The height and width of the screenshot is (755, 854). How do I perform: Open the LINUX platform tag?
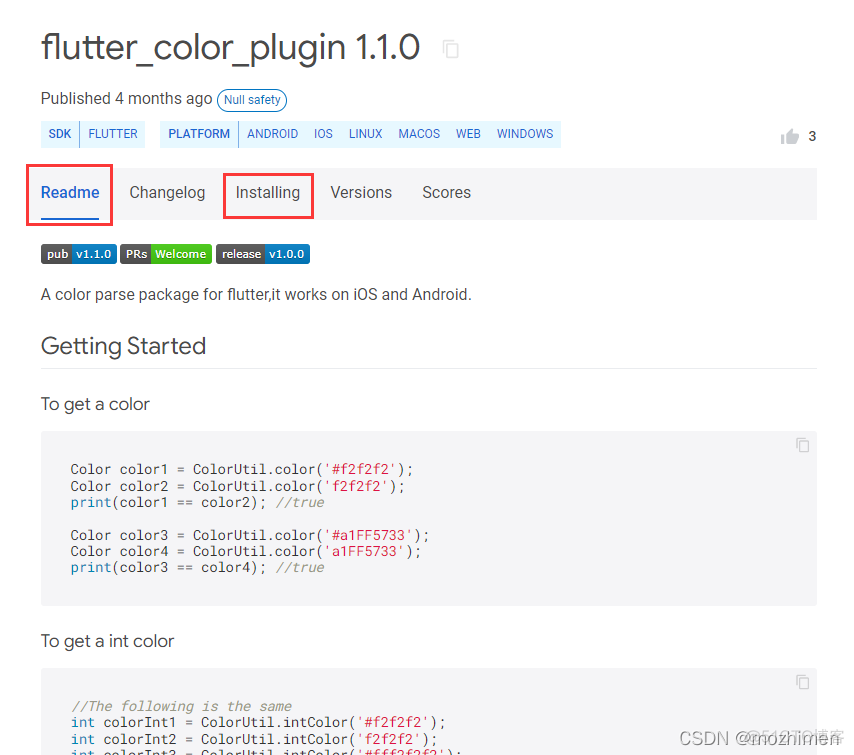pyautogui.click(x=365, y=134)
